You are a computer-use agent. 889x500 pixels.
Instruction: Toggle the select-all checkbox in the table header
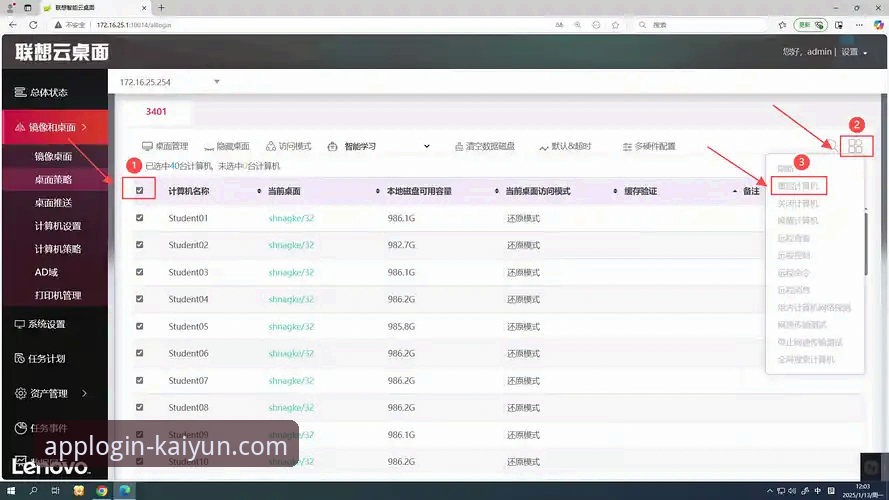pos(139,190)
